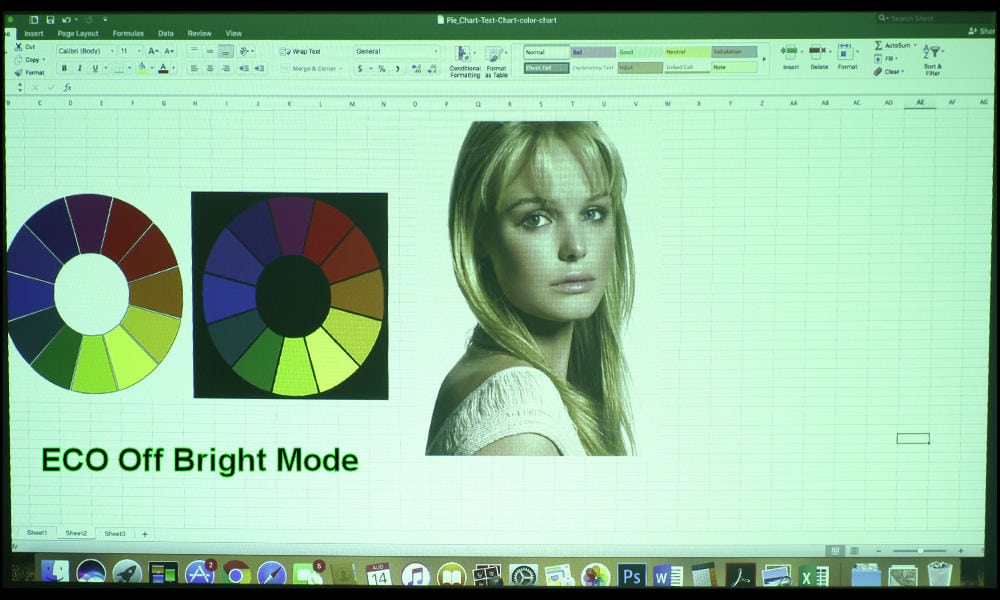Click the Save icon in title bar
Viewport: 1000px width, 600px height.
50,19
